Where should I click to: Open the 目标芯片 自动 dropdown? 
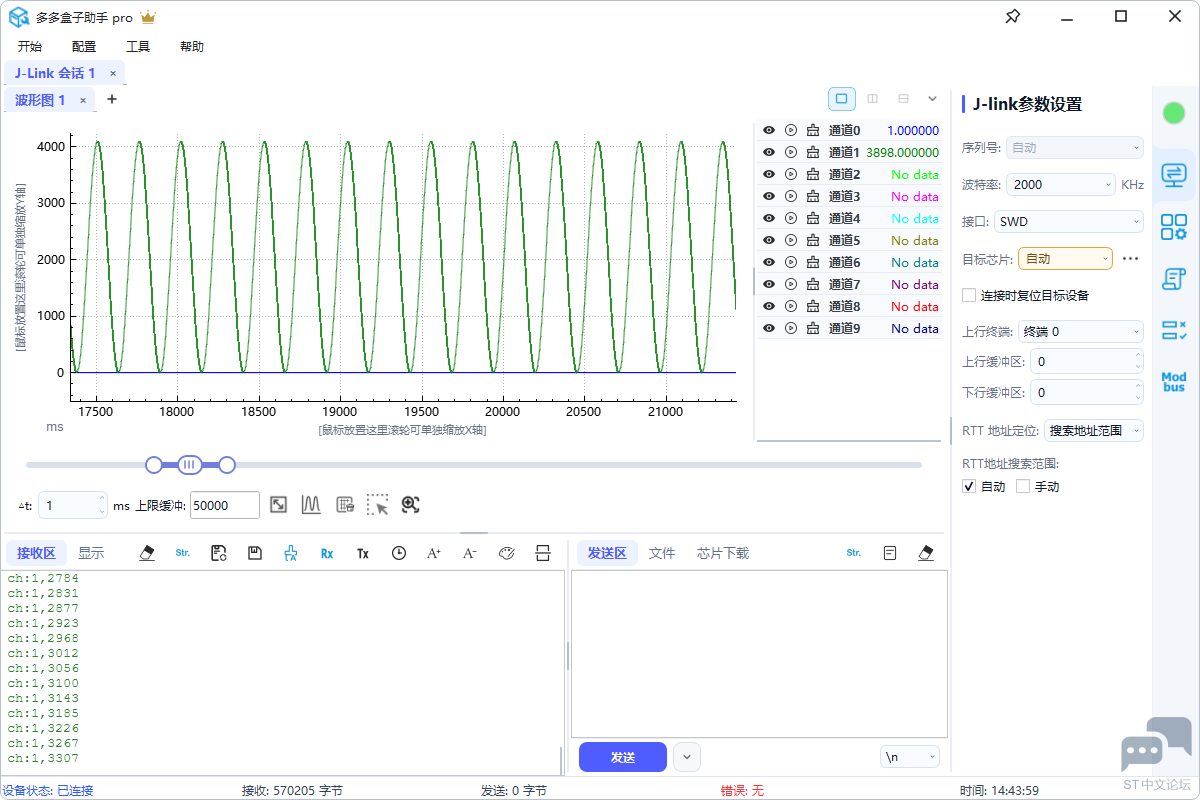[1065, 259]
